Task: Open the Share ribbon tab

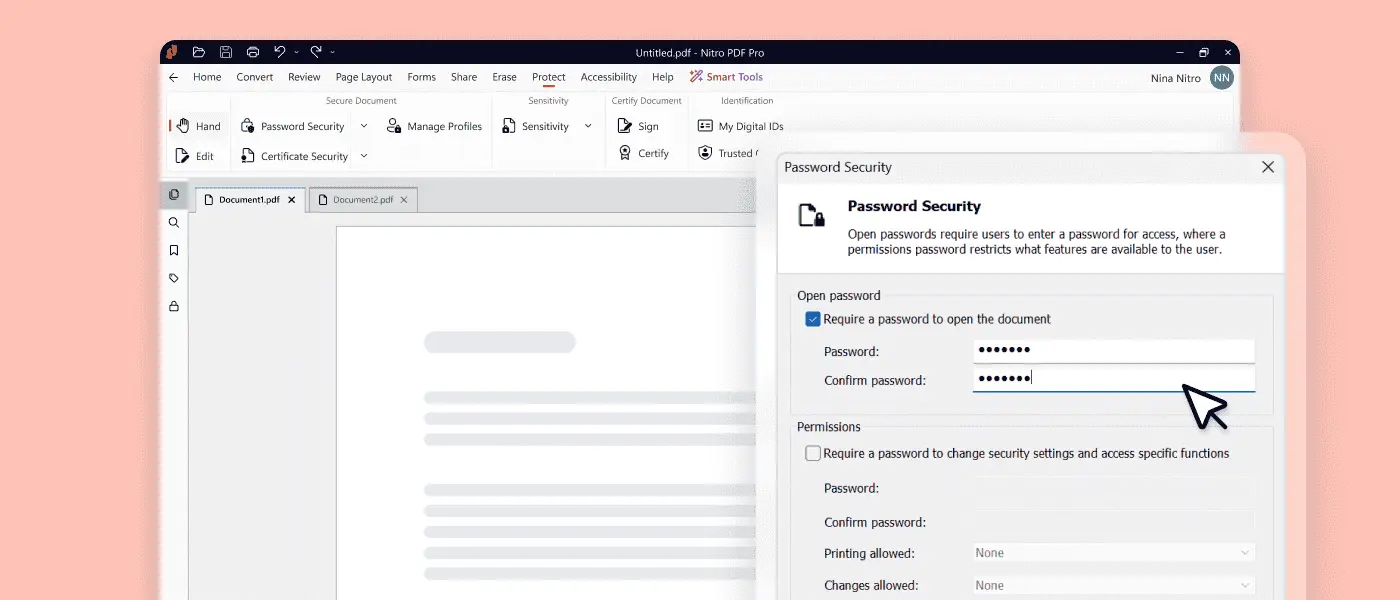Action: pyautogui.click(x=464, y=77)
